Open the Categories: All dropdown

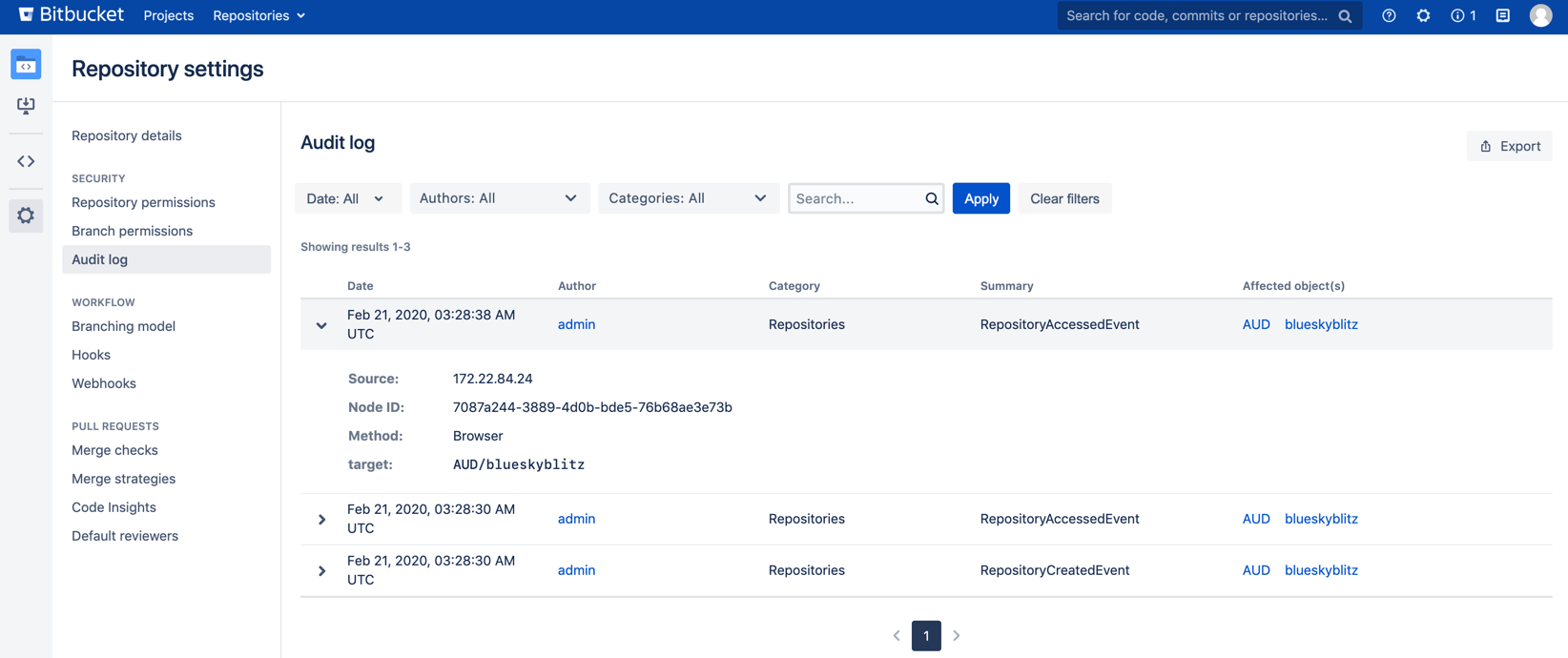688,198
